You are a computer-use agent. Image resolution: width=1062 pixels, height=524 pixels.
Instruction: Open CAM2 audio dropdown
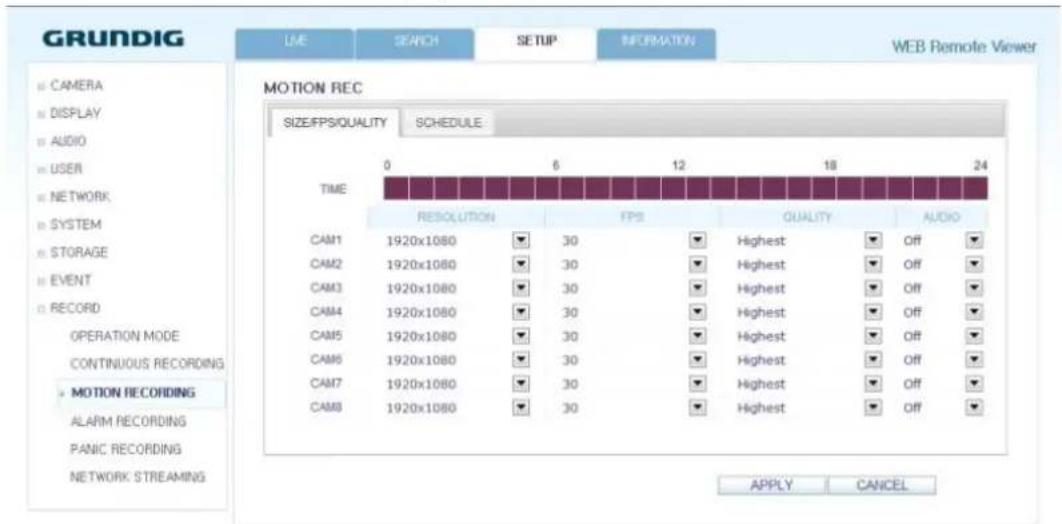click(974, 264)
